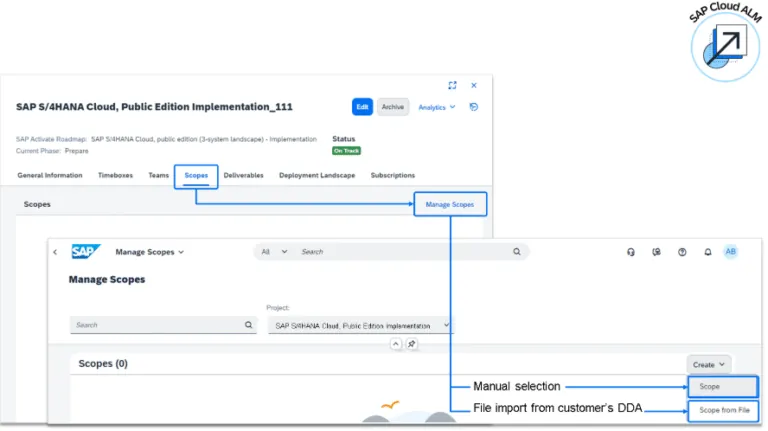
Task: Choose Scope from File menu entry
Action: [723, 410]
